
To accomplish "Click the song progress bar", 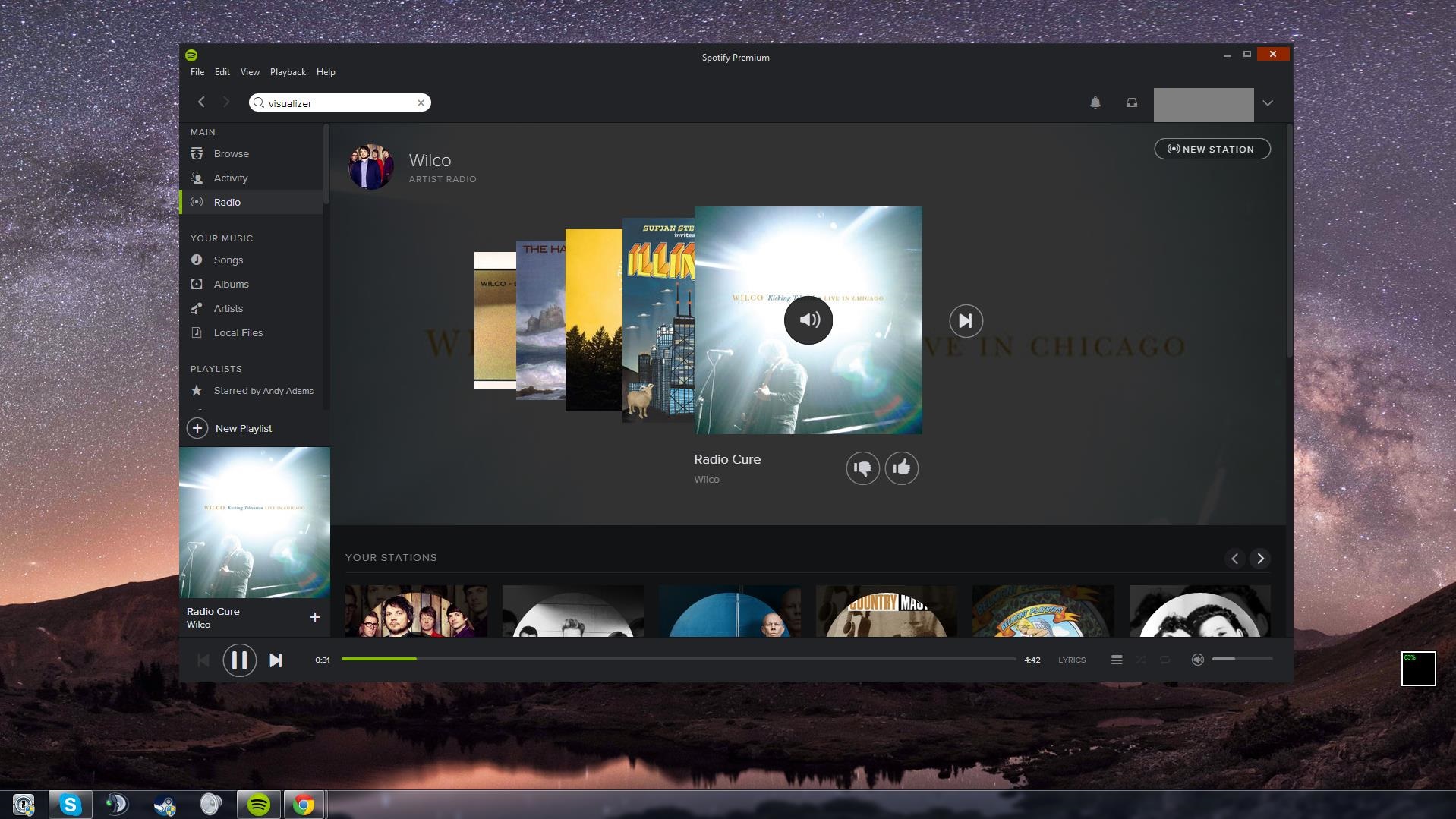I will pyautogui.click(x=678, y=659).
